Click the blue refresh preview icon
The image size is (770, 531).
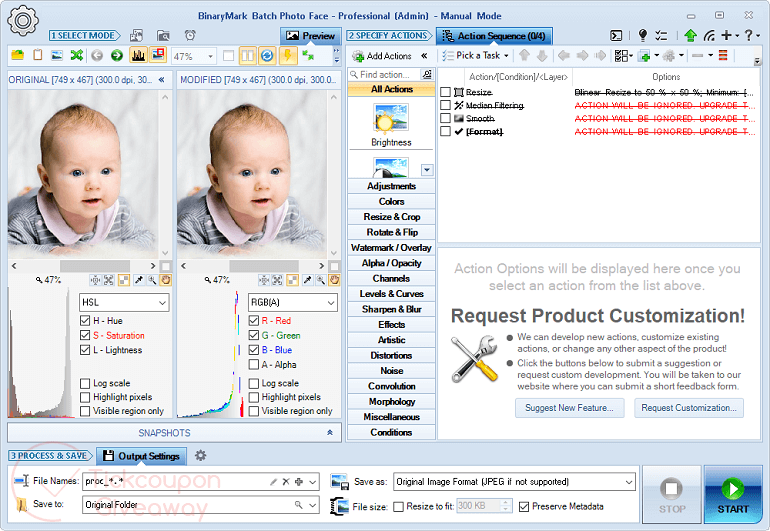tap(267, 56)
